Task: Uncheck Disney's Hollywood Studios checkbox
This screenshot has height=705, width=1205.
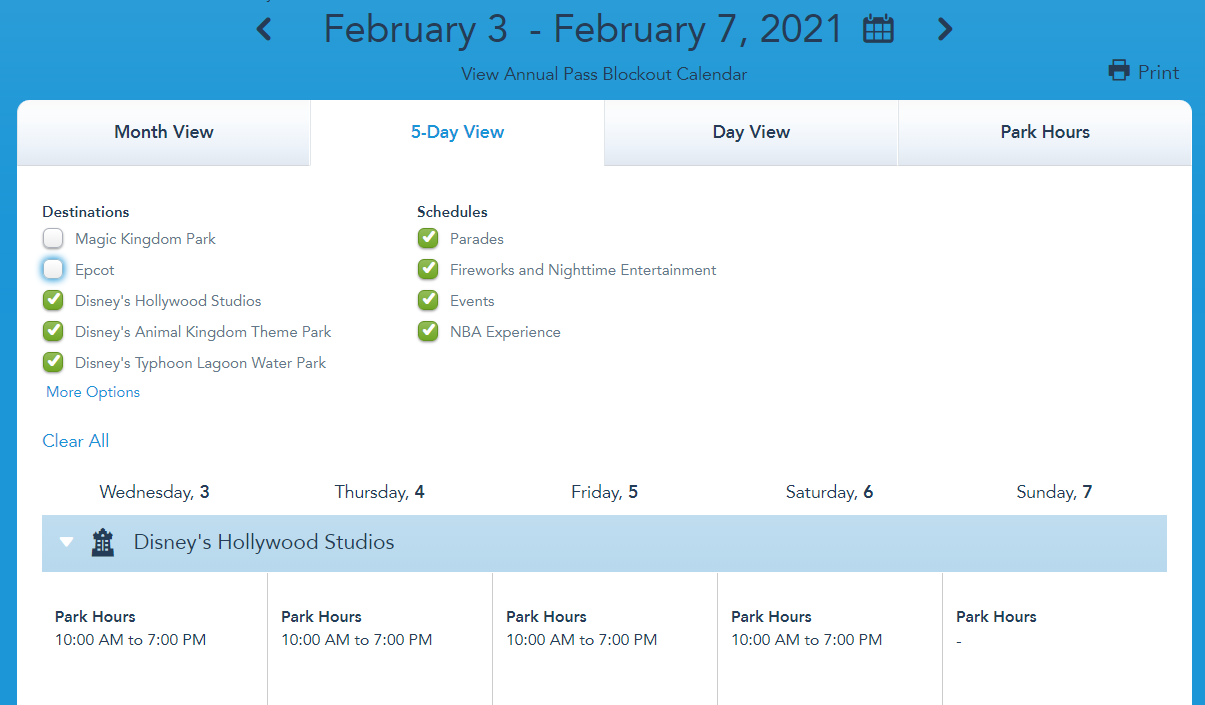Action: tap(53, 301)
